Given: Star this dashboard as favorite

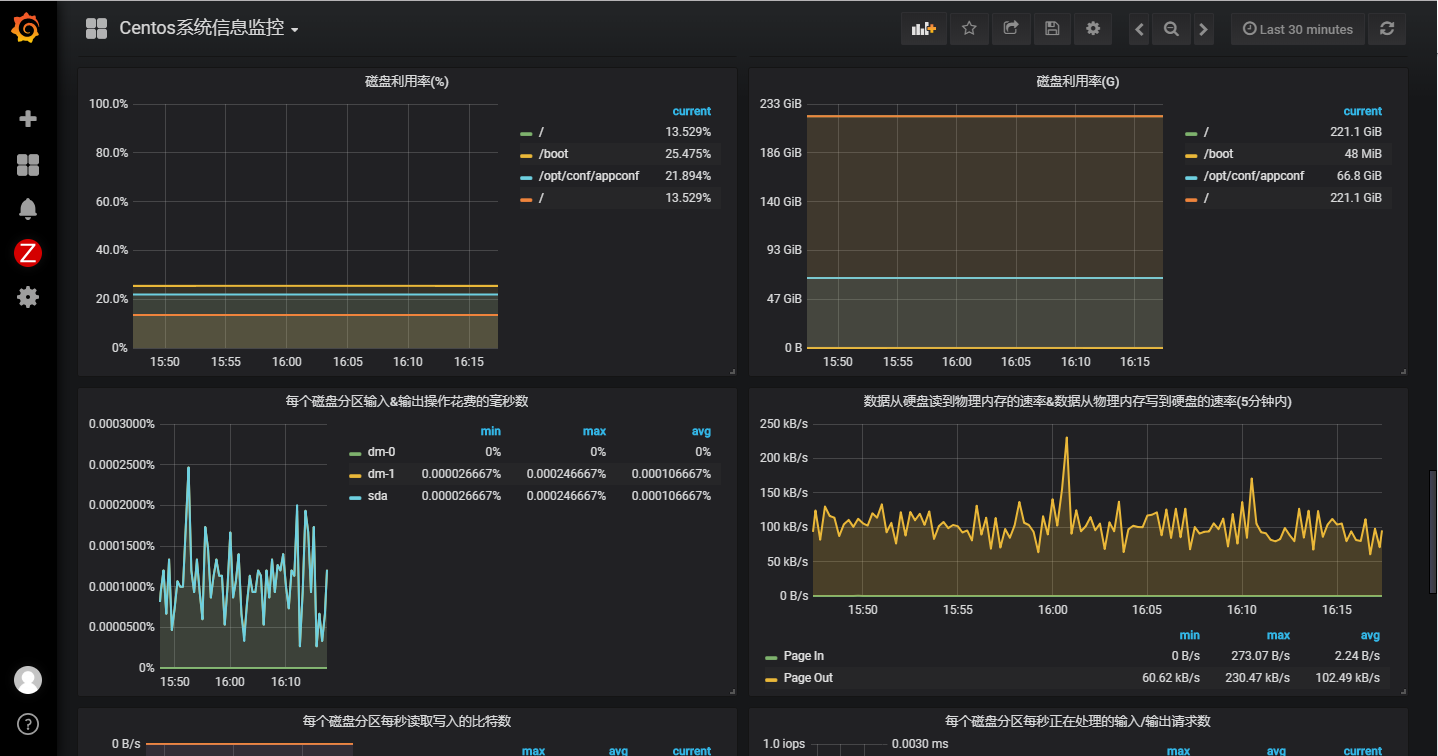Looking at the screenshot, I should pyautogui.click(x=969, y=29).
